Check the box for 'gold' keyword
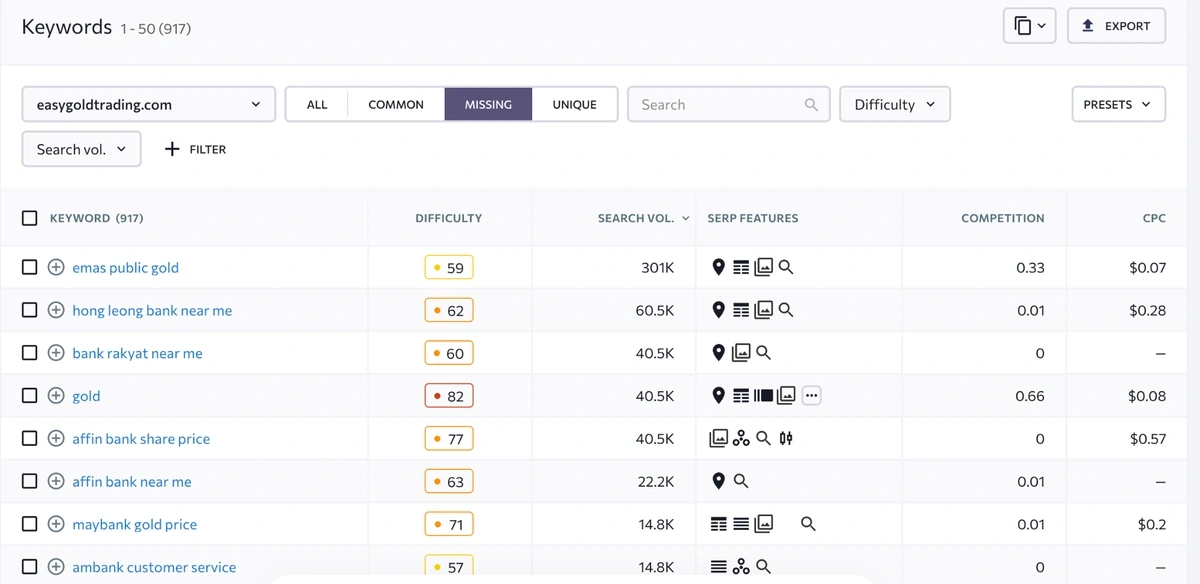1200x584 pixels. 30,396
